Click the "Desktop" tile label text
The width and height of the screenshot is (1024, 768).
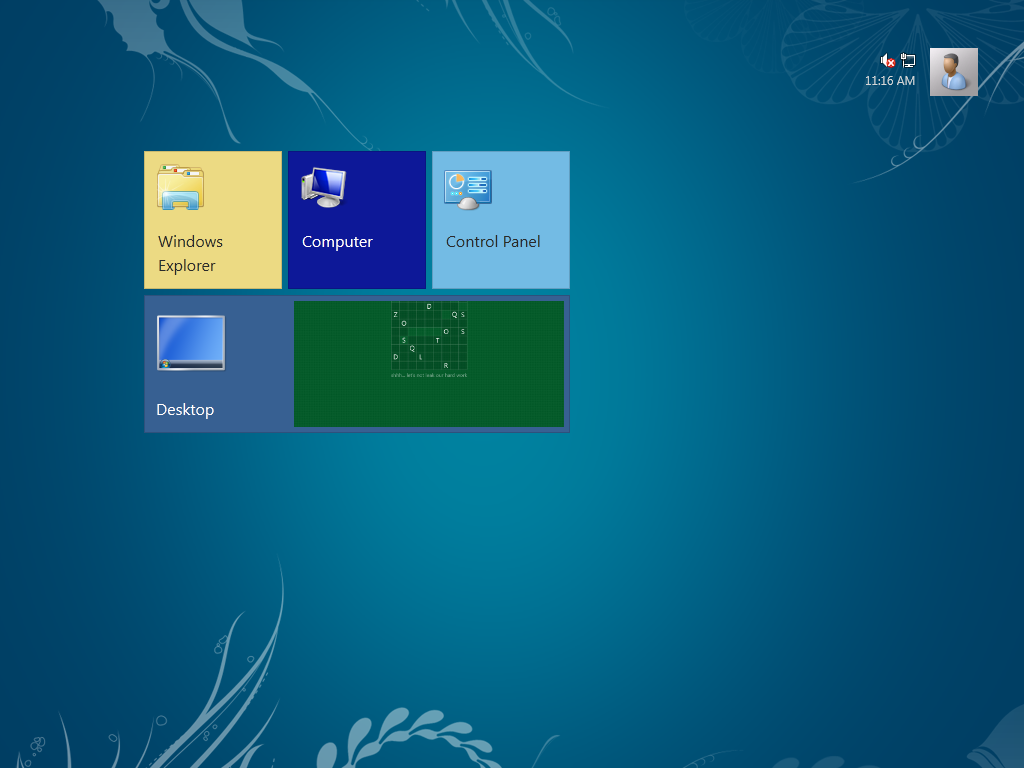(185, 410)
